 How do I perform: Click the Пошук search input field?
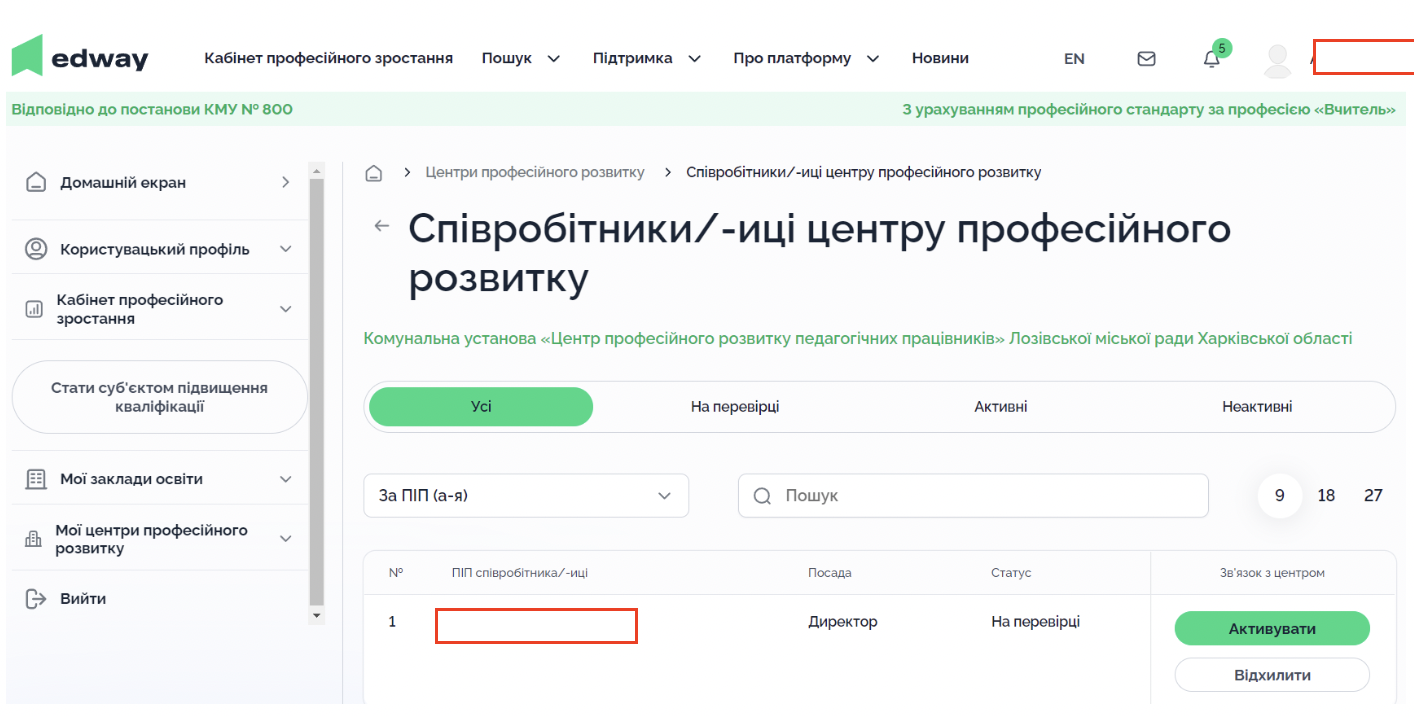pyautogui.click(x=990, y=496)
